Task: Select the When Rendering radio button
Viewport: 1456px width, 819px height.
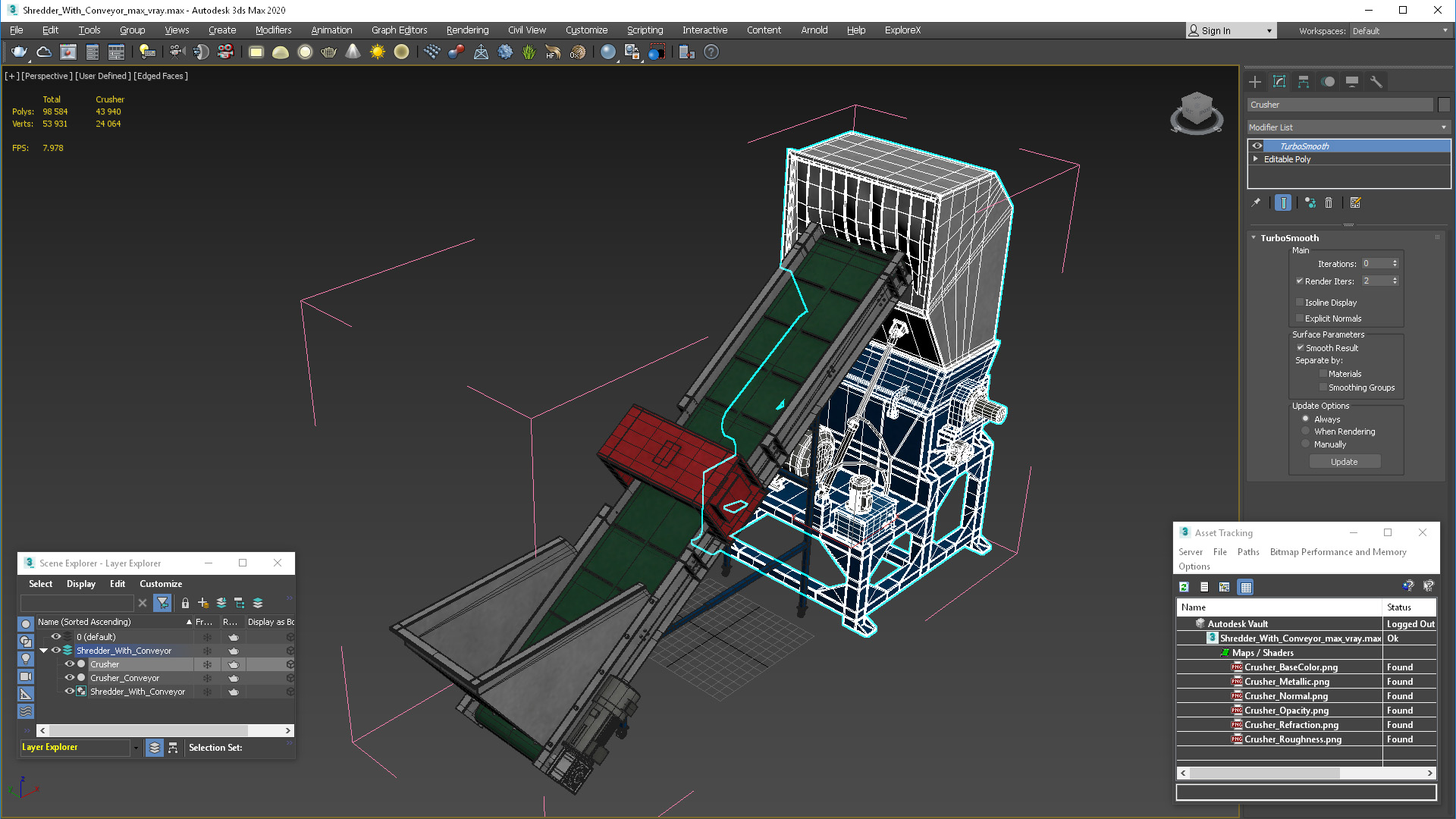Action: tap(1305, 431)
